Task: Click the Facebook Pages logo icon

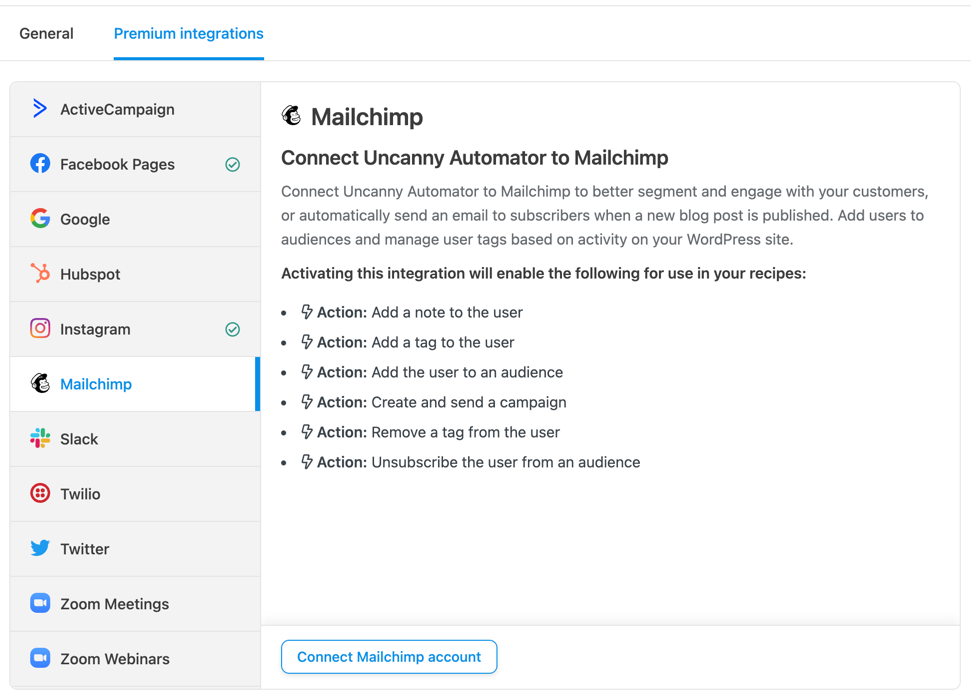Action: [40, 164]
